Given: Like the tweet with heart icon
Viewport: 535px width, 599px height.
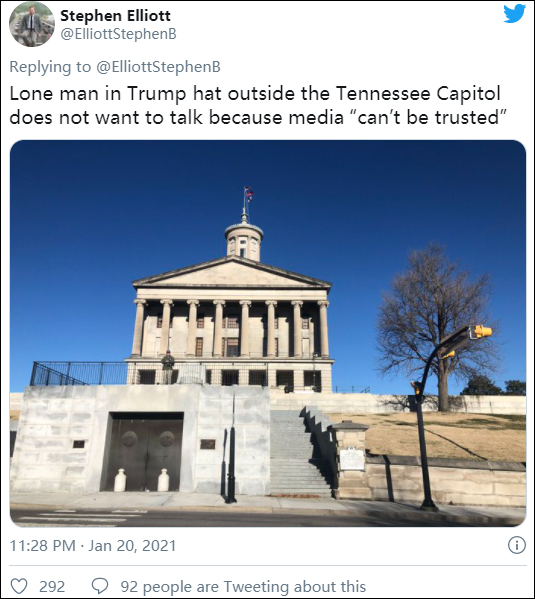Looking at the screenshot, I should (19, 586).
